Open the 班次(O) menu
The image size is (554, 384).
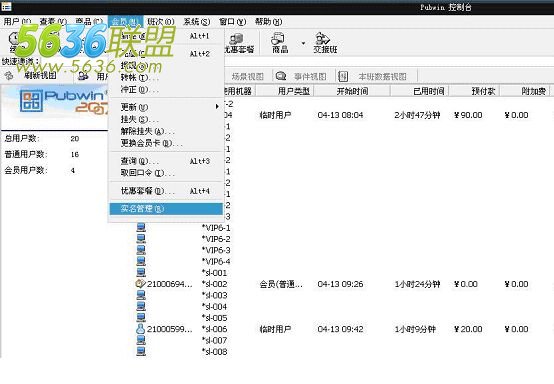161,22
